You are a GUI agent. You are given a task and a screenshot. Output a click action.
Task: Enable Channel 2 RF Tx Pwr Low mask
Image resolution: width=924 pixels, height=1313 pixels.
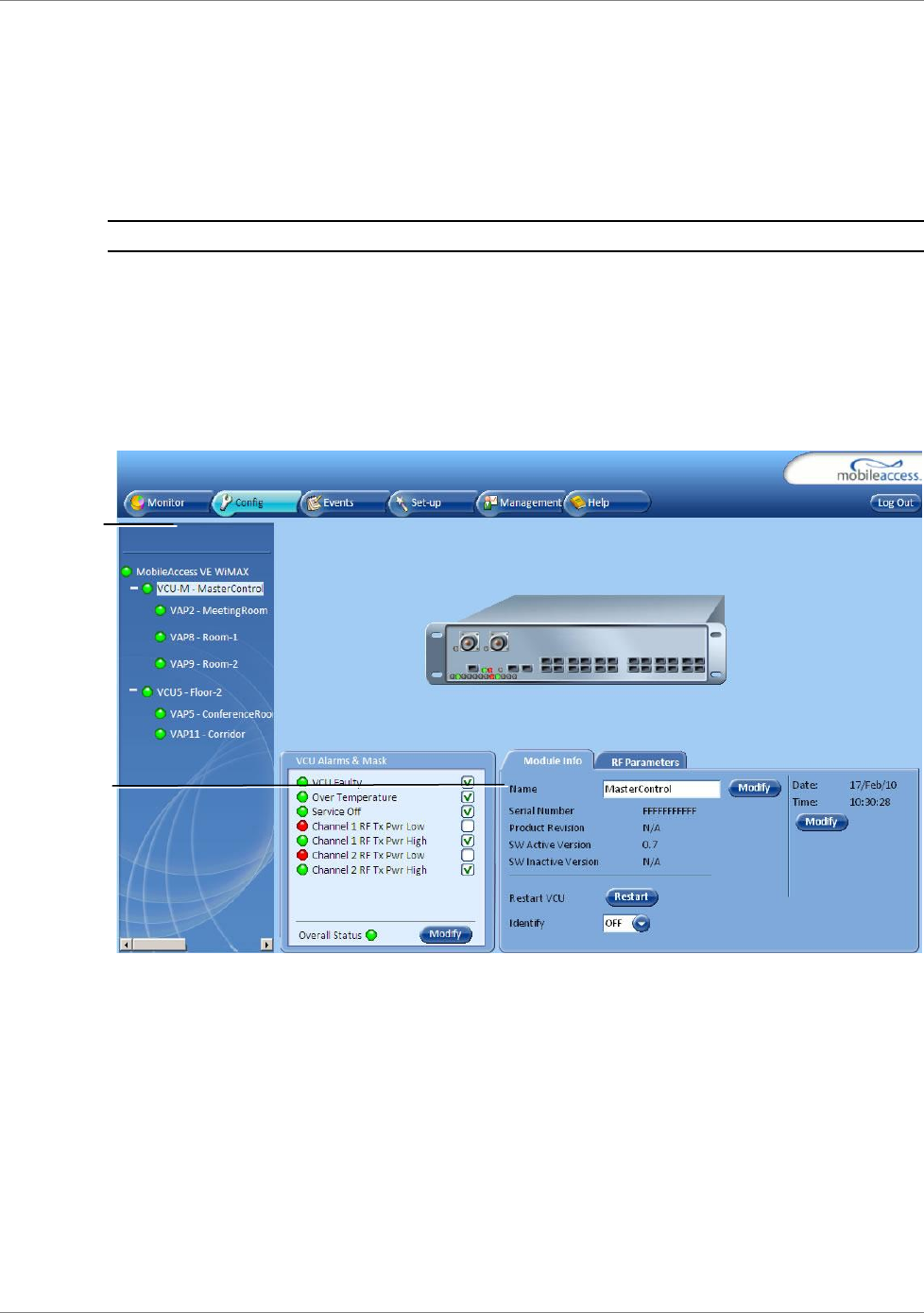tap(468, 855)
